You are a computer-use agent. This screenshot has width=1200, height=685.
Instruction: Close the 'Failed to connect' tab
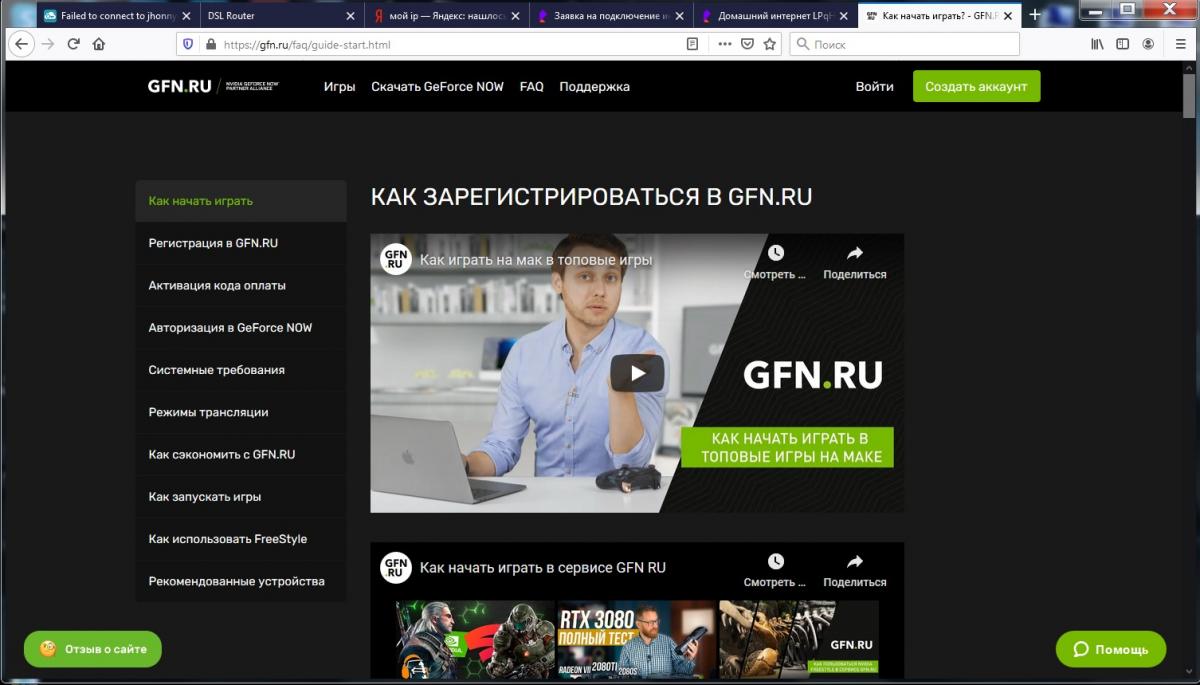(x=185, y=16)
